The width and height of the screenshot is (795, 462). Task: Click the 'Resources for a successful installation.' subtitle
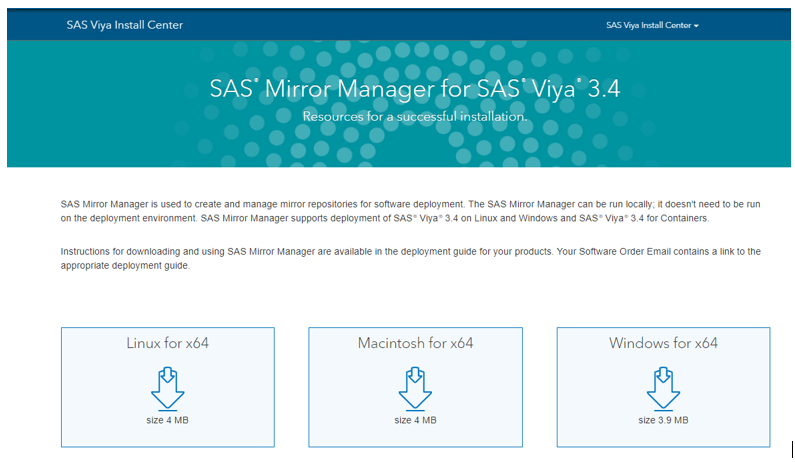click(x=415, y=117)
